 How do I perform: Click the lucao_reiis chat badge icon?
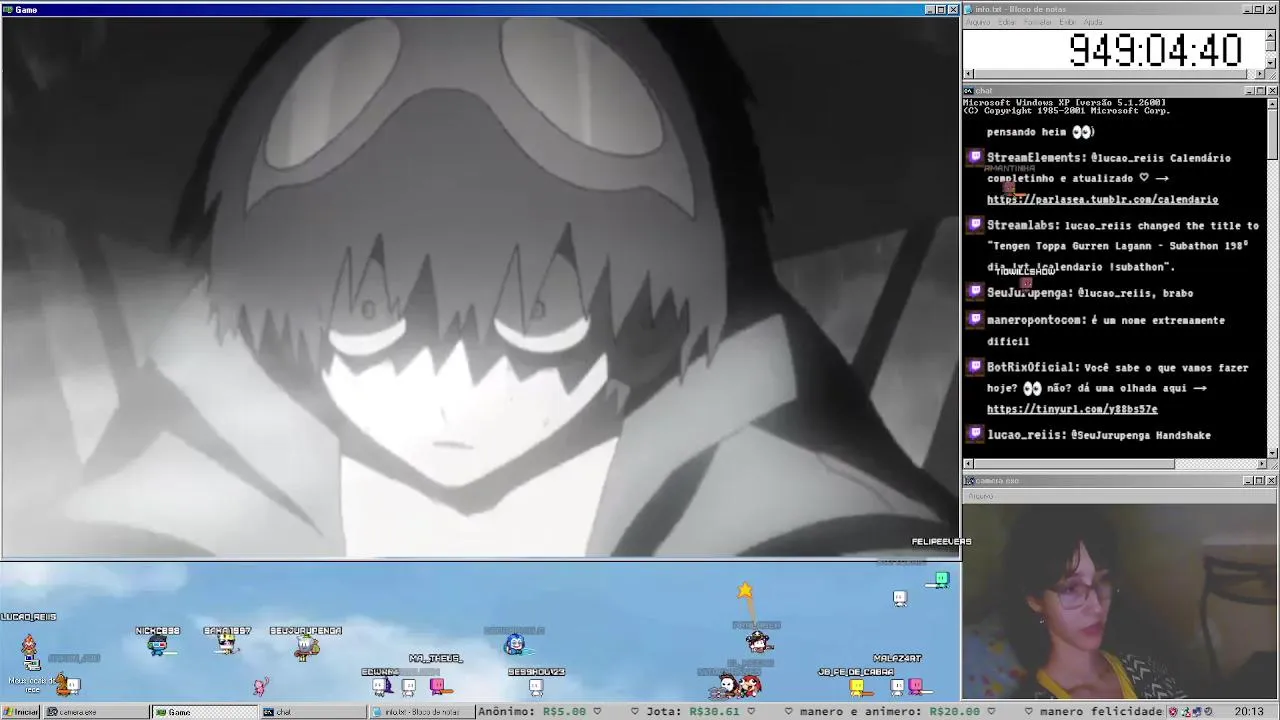tap(975, 434)
